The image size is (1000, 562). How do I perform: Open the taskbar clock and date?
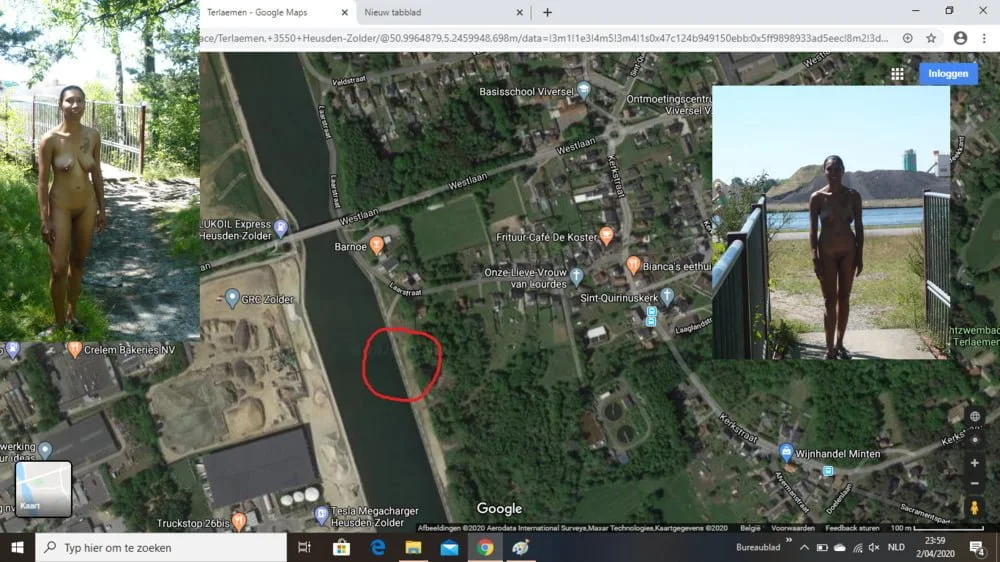pos(935,547)
